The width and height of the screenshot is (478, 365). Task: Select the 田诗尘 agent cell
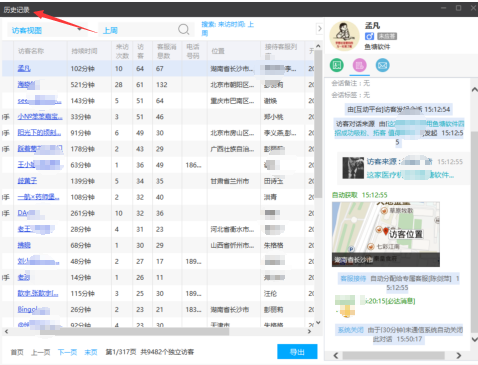click(x=274, y=181)
